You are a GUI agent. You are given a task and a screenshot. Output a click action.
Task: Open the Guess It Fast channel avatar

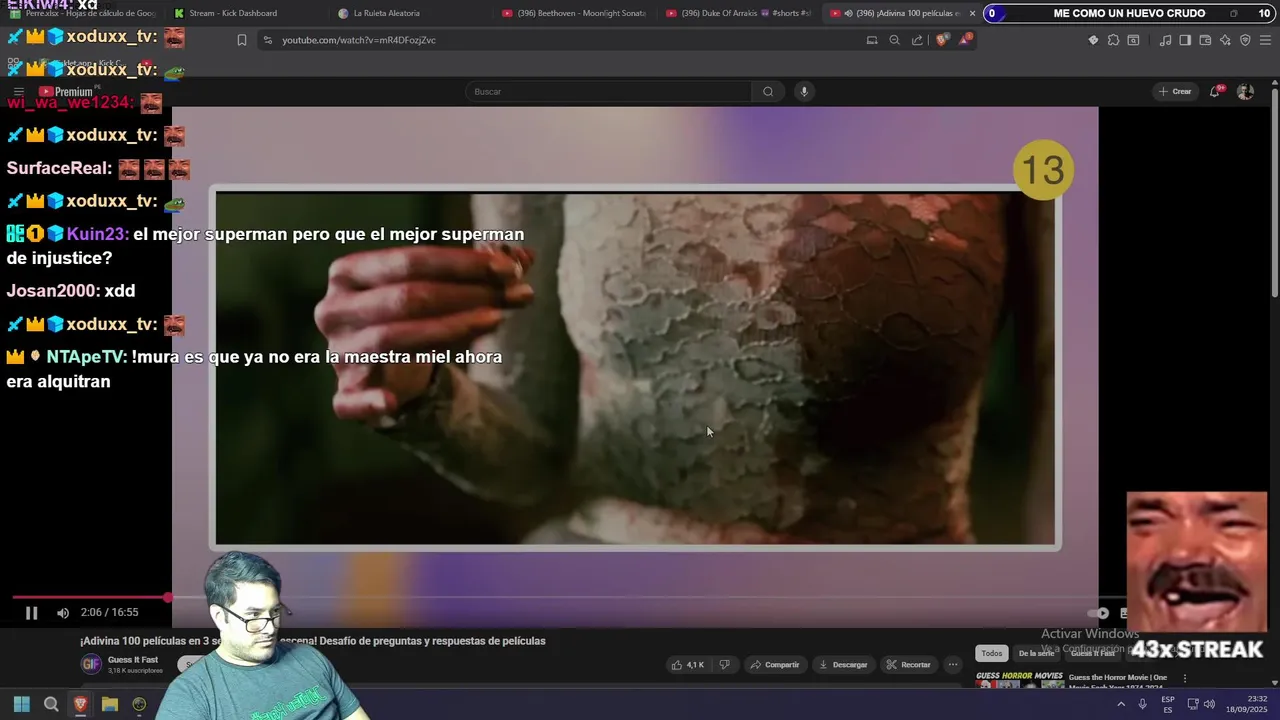[91, 664]
